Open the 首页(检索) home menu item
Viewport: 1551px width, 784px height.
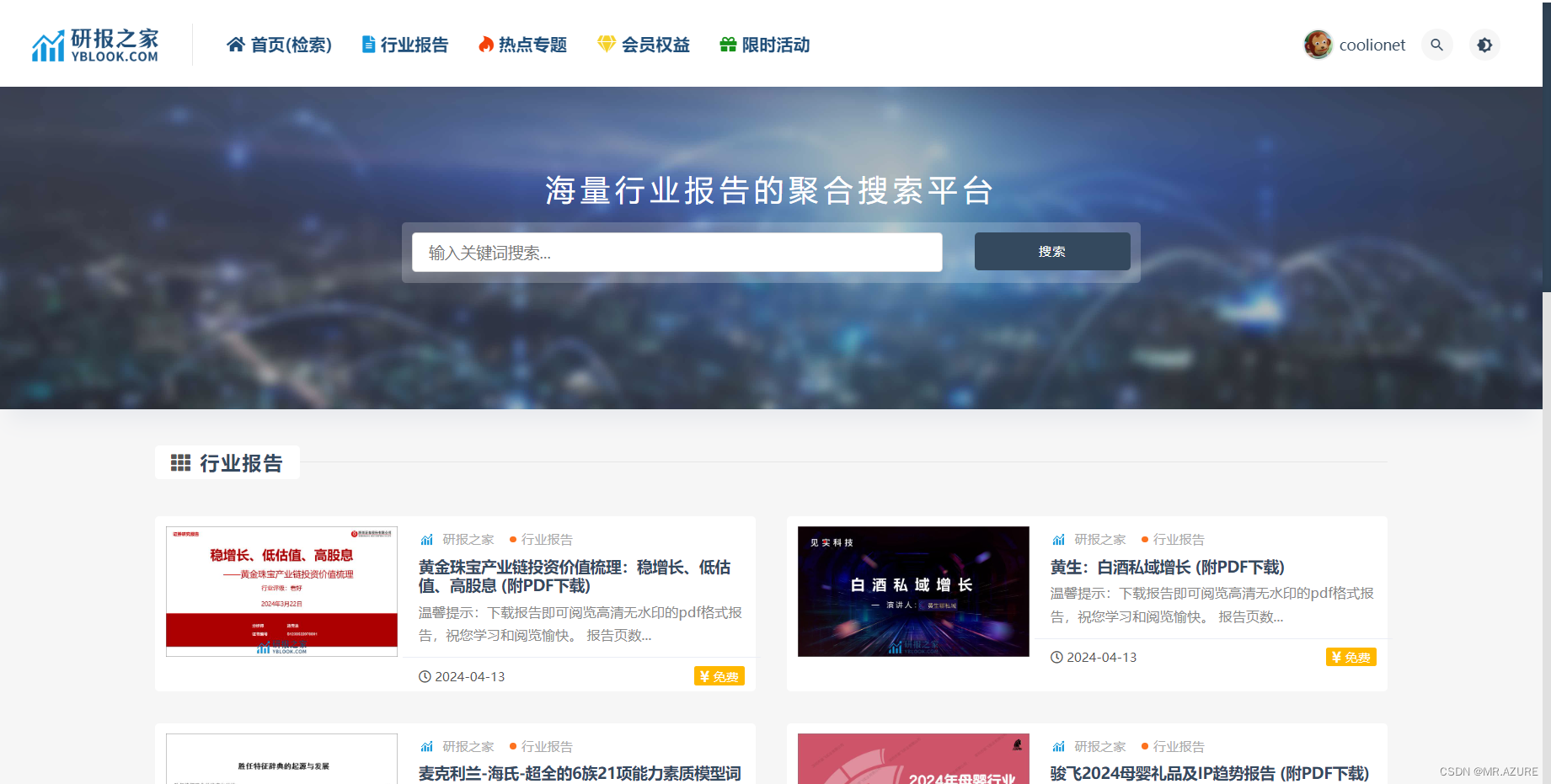(x=279, y=45)
